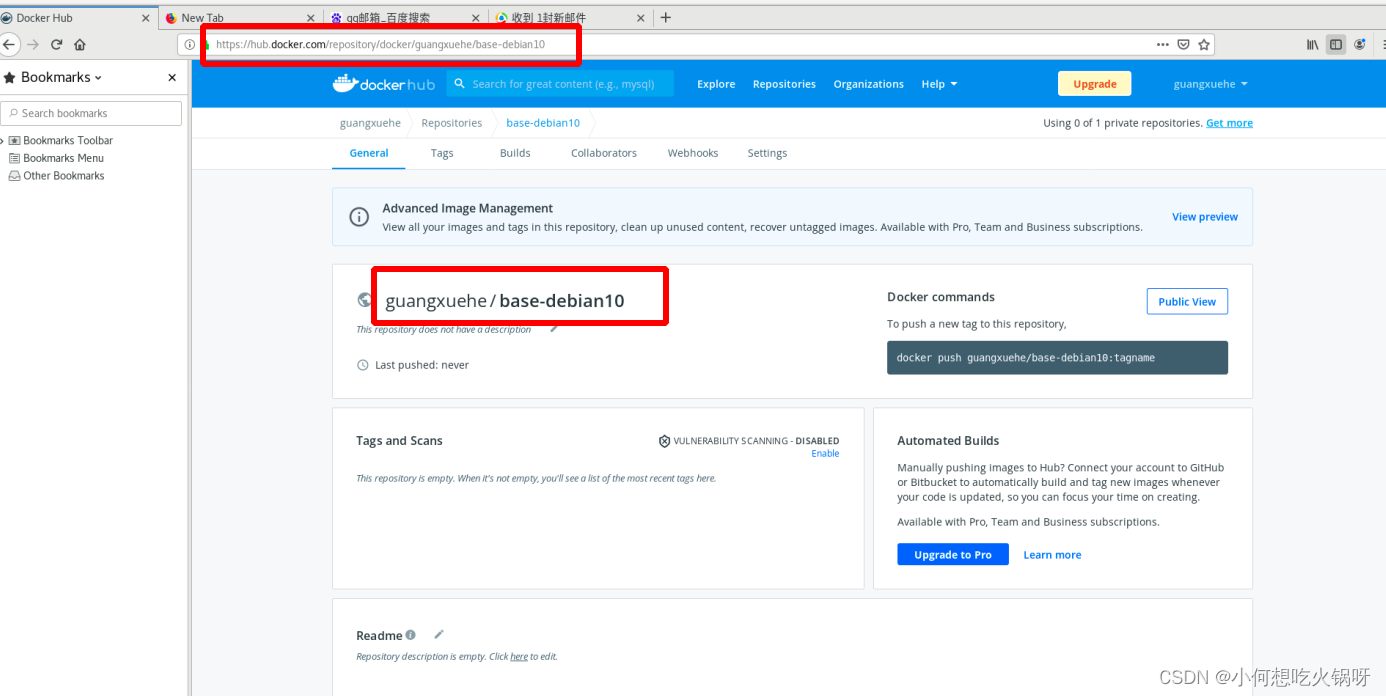Click the Learn more link
Viewport: 1386px width, 696px height.
pos(1052,555)
